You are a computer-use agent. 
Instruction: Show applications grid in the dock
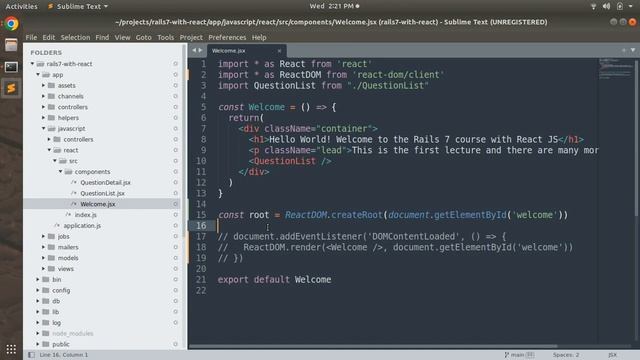tap(11, 349)
